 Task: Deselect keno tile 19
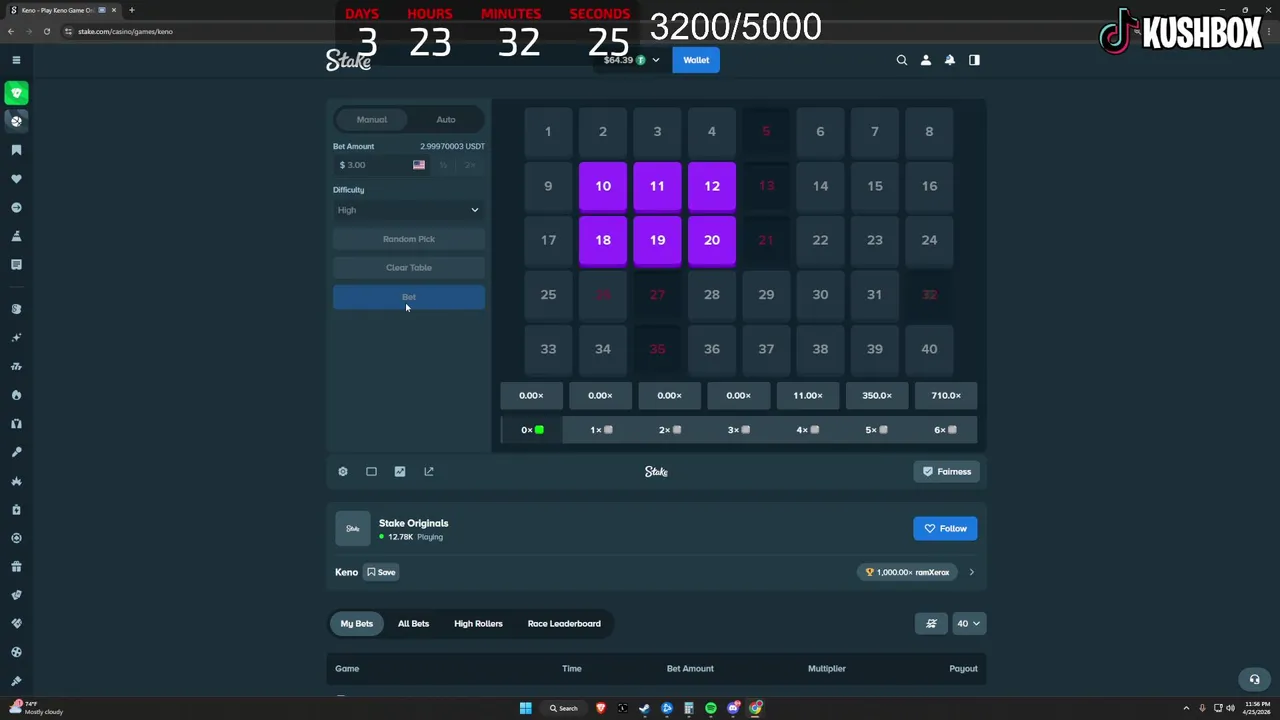pos(657,240)
